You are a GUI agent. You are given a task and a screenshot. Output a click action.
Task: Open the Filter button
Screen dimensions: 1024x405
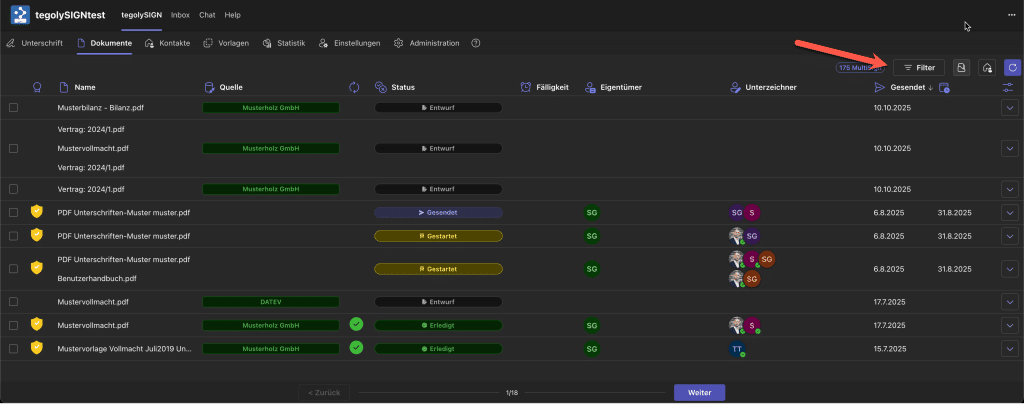[918, 67]
